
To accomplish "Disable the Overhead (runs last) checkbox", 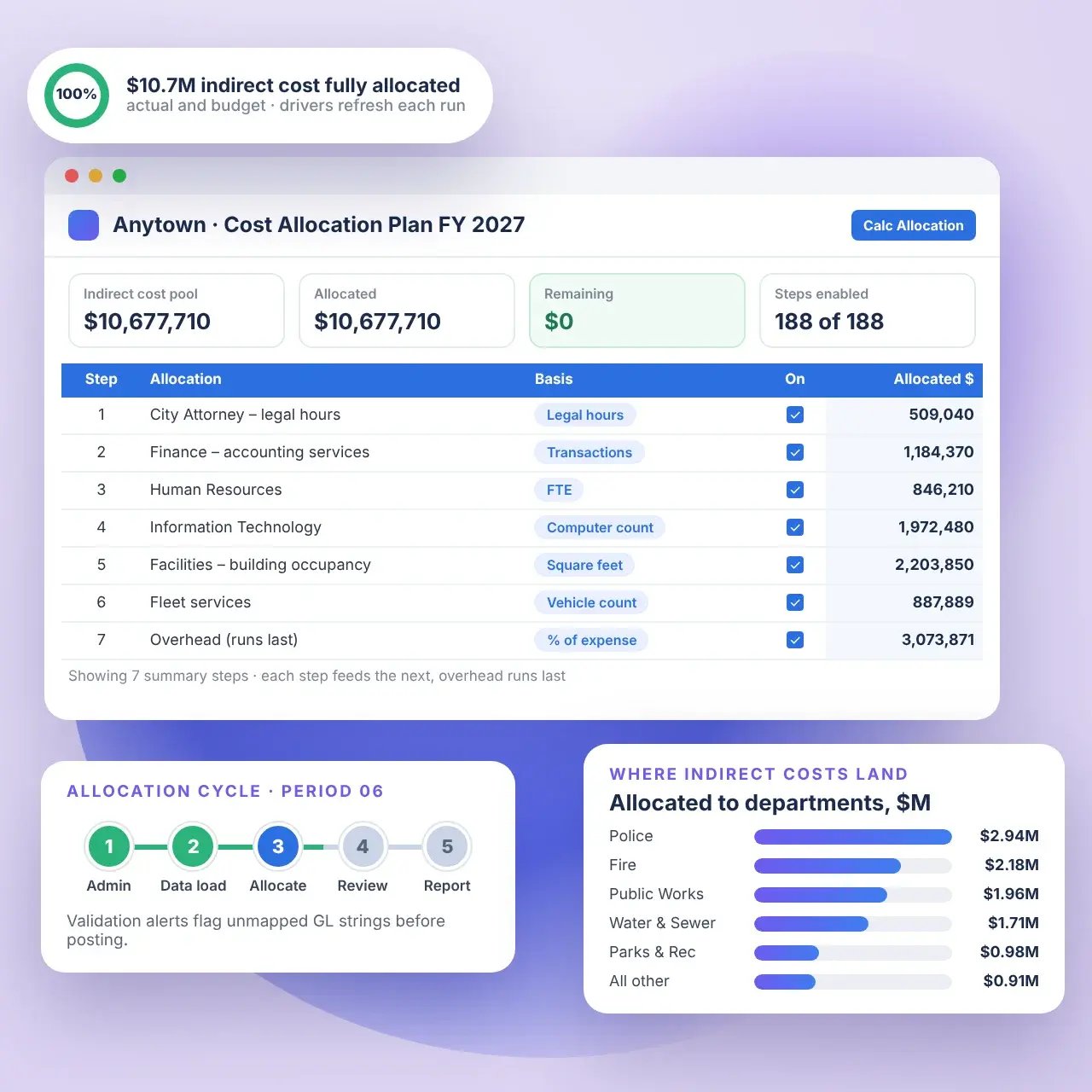I will [x=795, y=640].
